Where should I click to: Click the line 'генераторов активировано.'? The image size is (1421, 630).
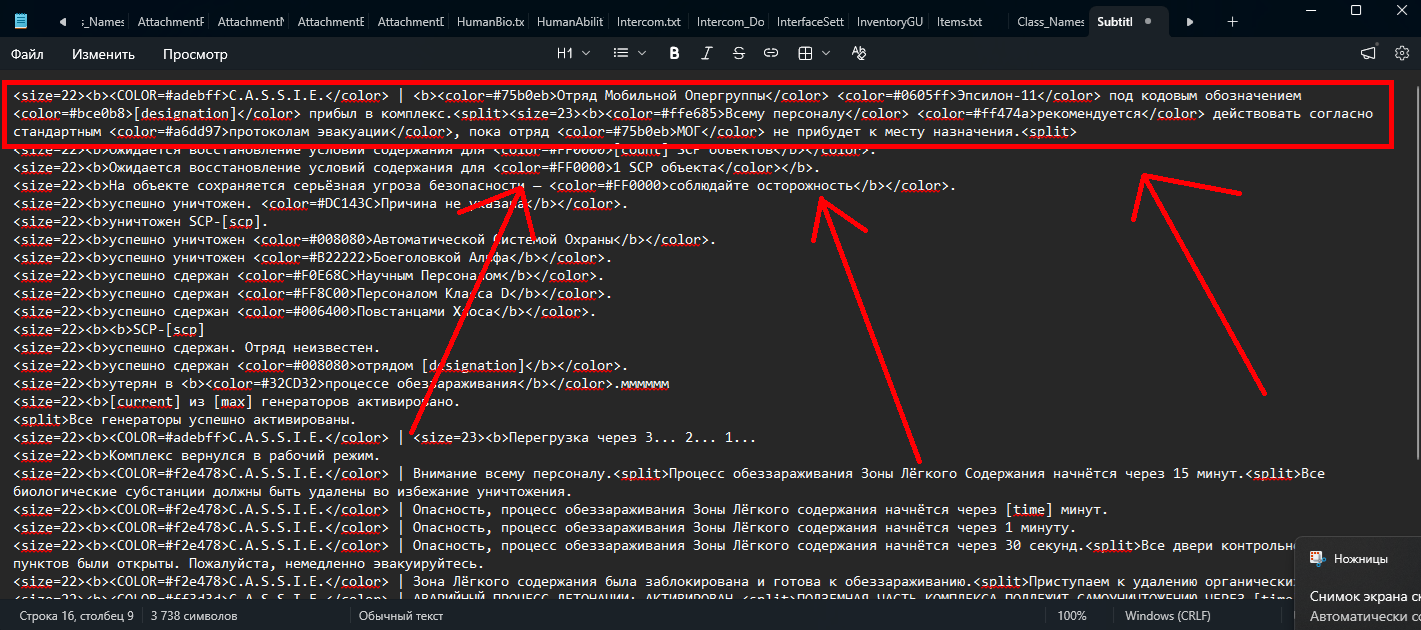click(x=236, y=402)
